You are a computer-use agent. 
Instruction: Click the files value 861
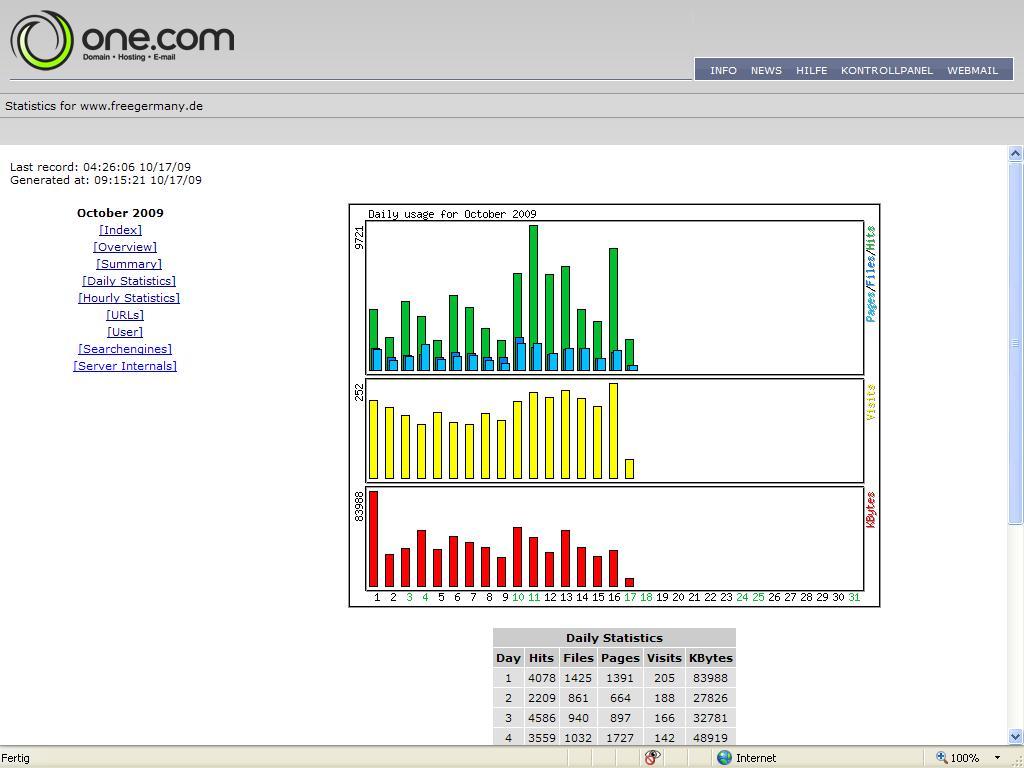(578, 698)
